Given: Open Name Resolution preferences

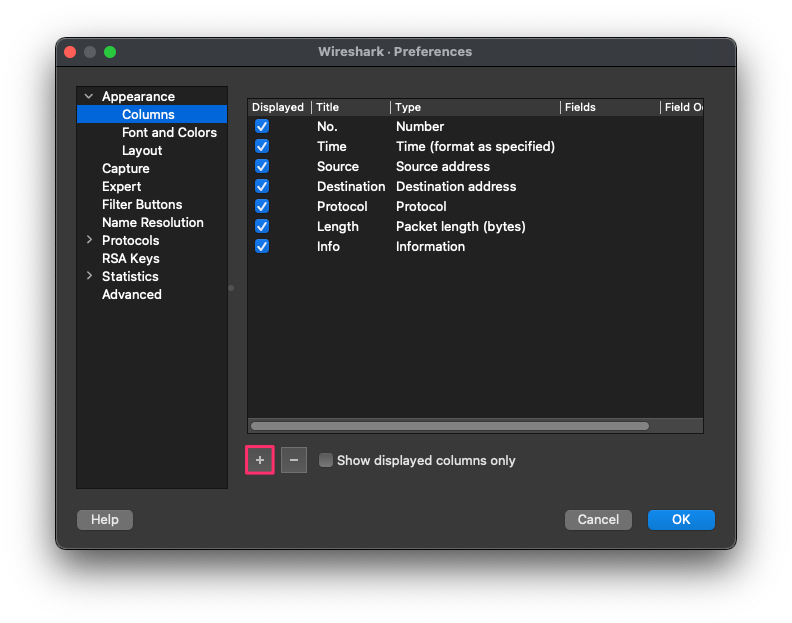Looking at the screenshot, I should [153, 222].
